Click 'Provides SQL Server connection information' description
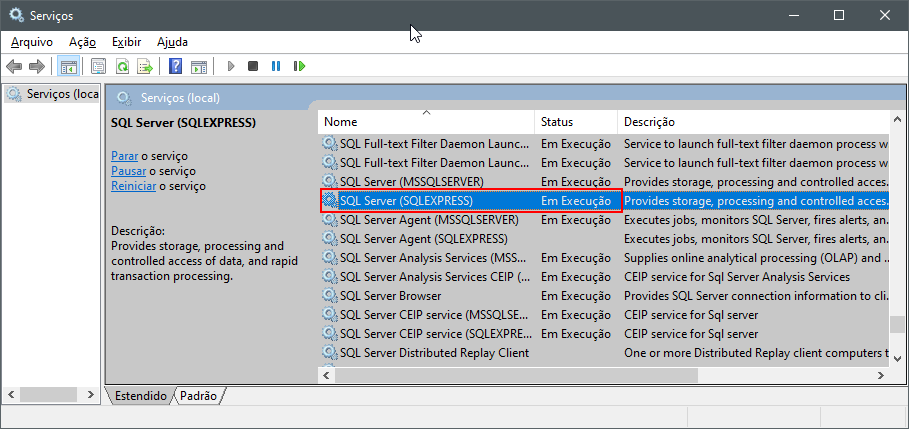This screenshot has height=429, width=909. (x=756, y=296)
